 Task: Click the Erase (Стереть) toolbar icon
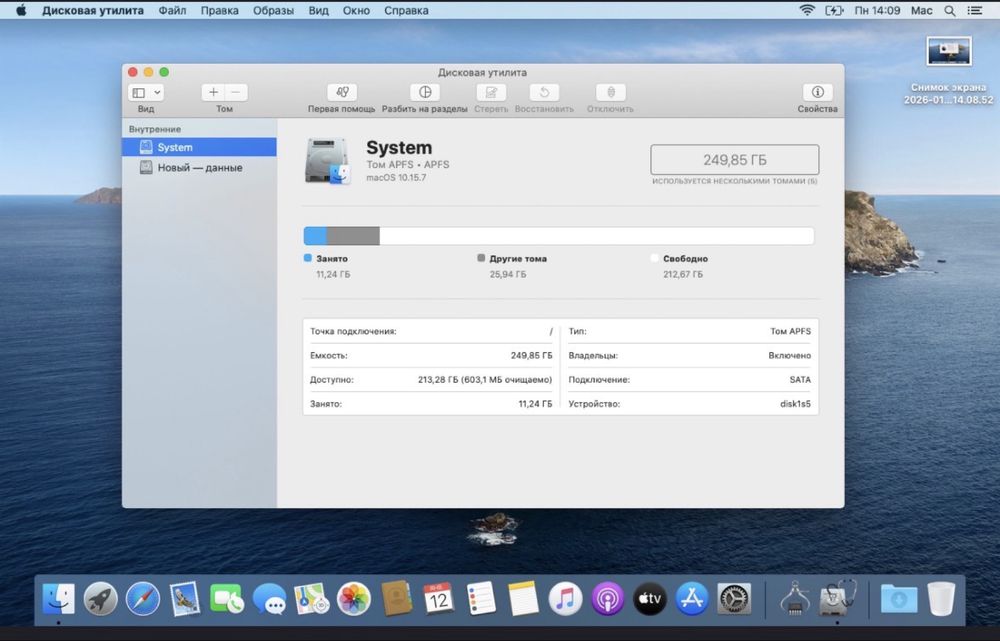[491, 92]
